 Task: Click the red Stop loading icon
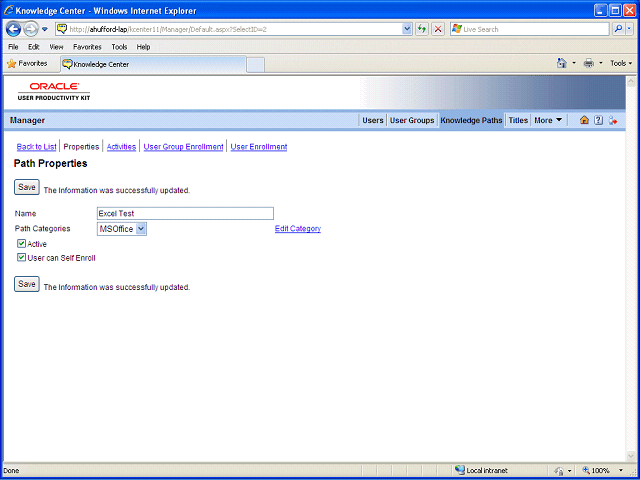coord(438,29)
